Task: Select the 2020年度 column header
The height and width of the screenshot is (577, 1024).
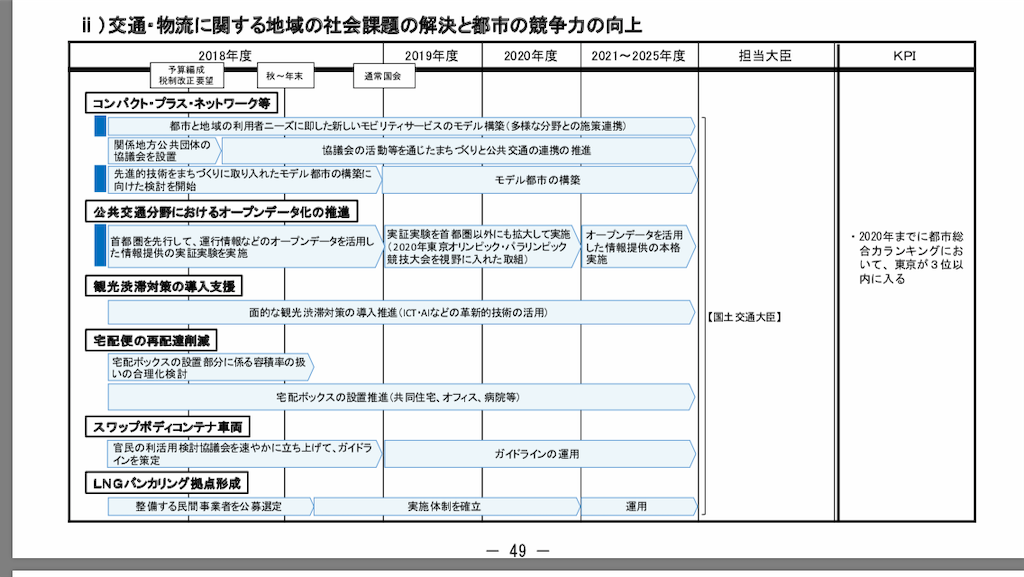Action: click(x=530, y=55)
